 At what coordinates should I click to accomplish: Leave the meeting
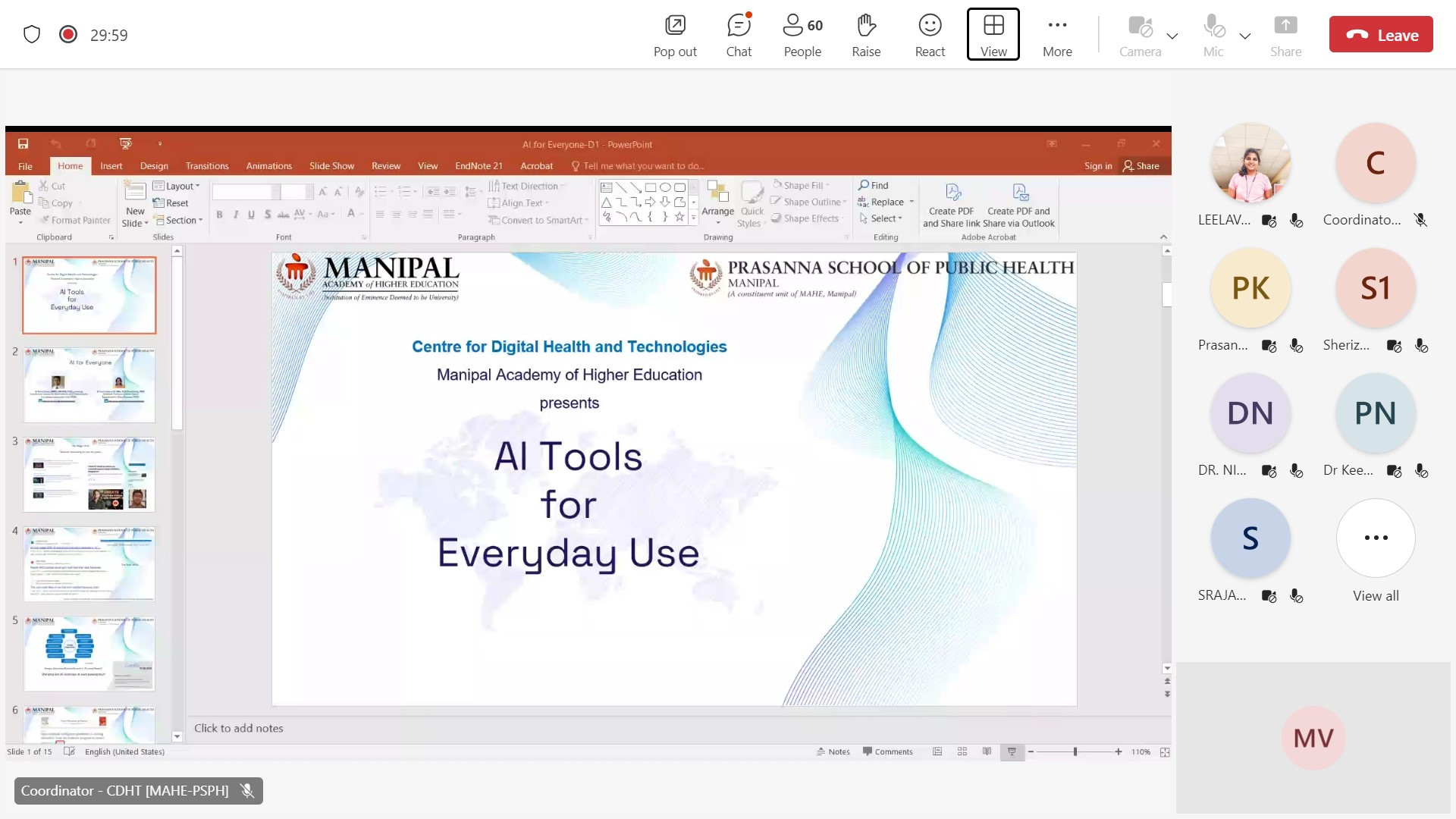[x=1381, y=35]
